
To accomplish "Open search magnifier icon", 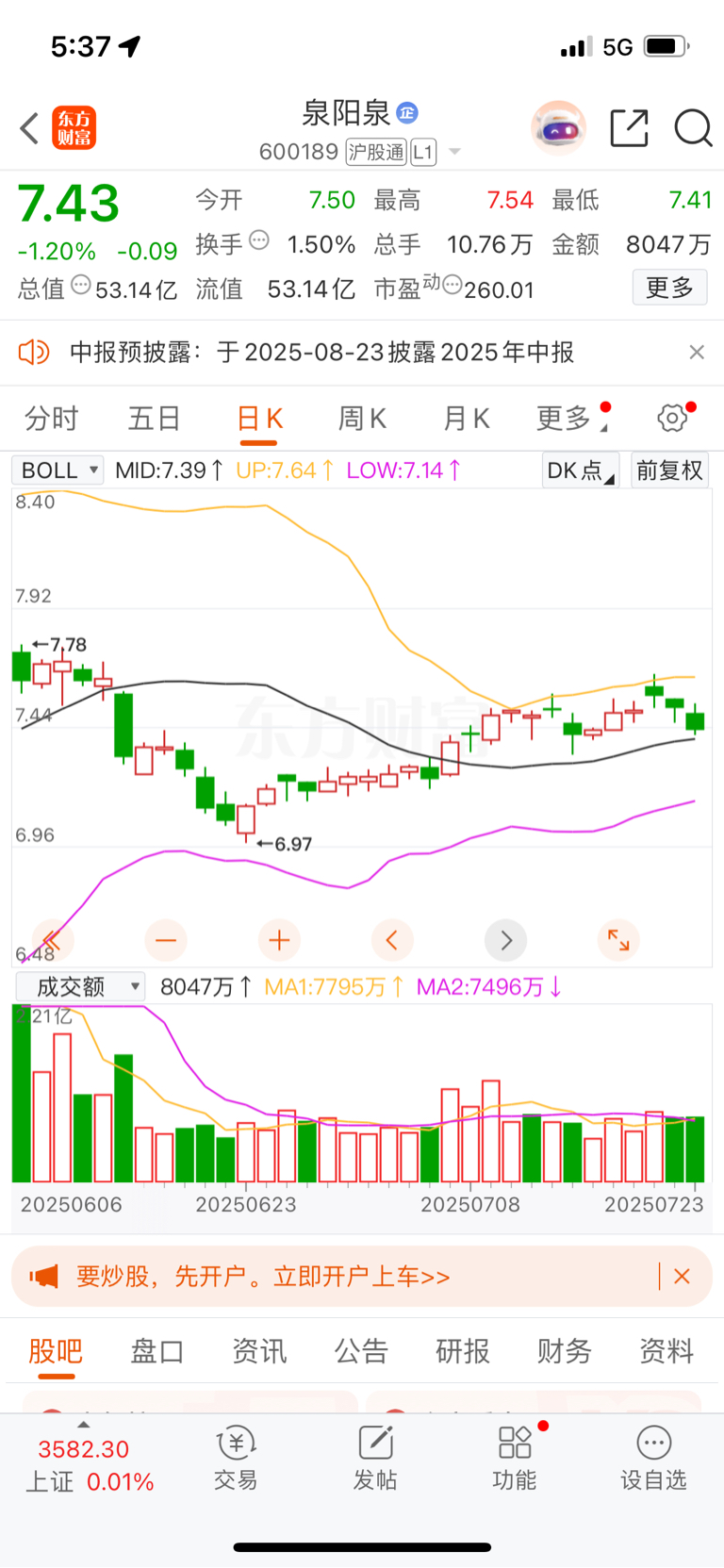I will [693, 128].
